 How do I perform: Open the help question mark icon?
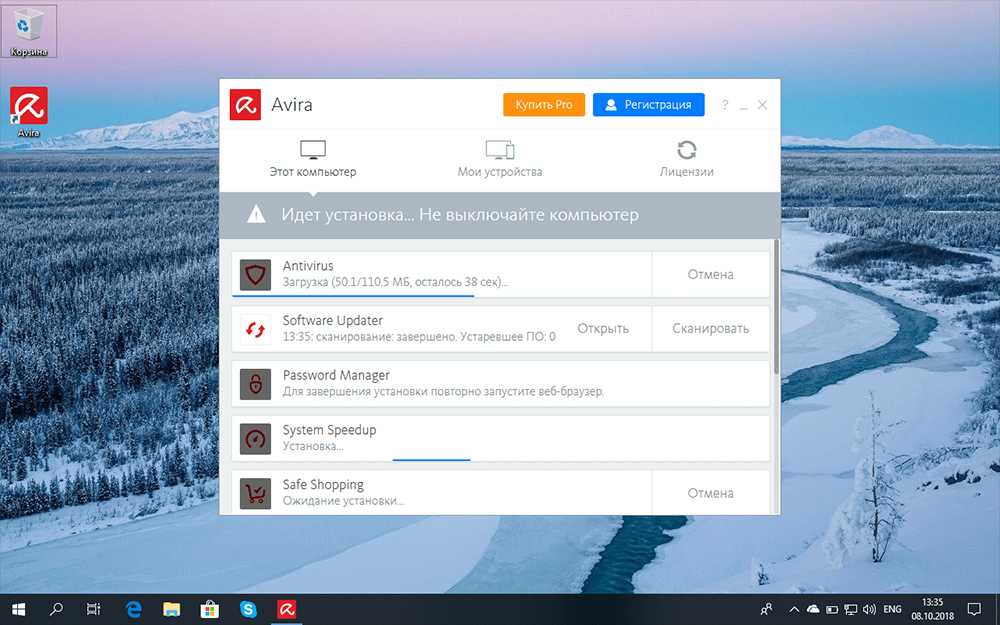pos(725,105)
